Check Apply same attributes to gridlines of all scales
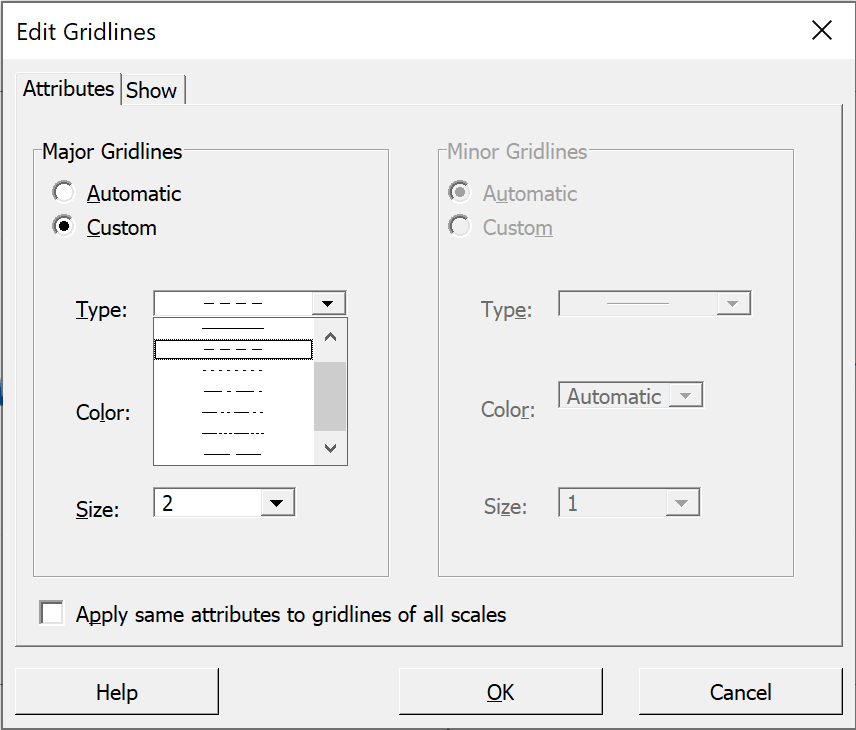The image size is (856, 730). coord(51,613)
